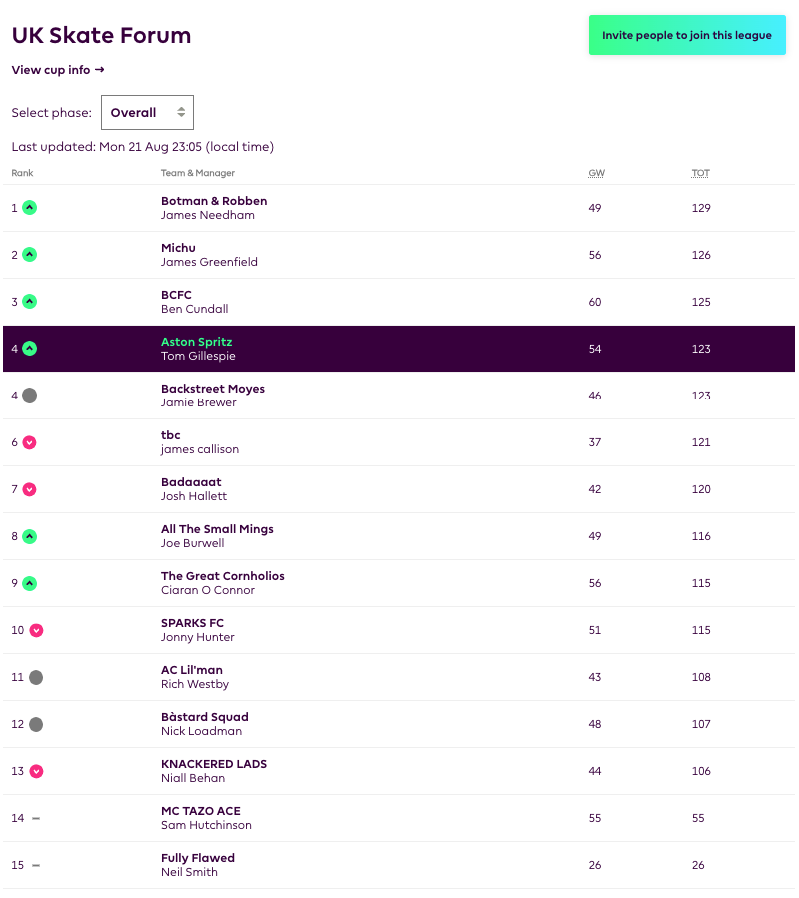Image resolution: width=799 pixels, height=898 pixels.
Task: Open the Fully Flawed team page
Action: pos(198,858)
